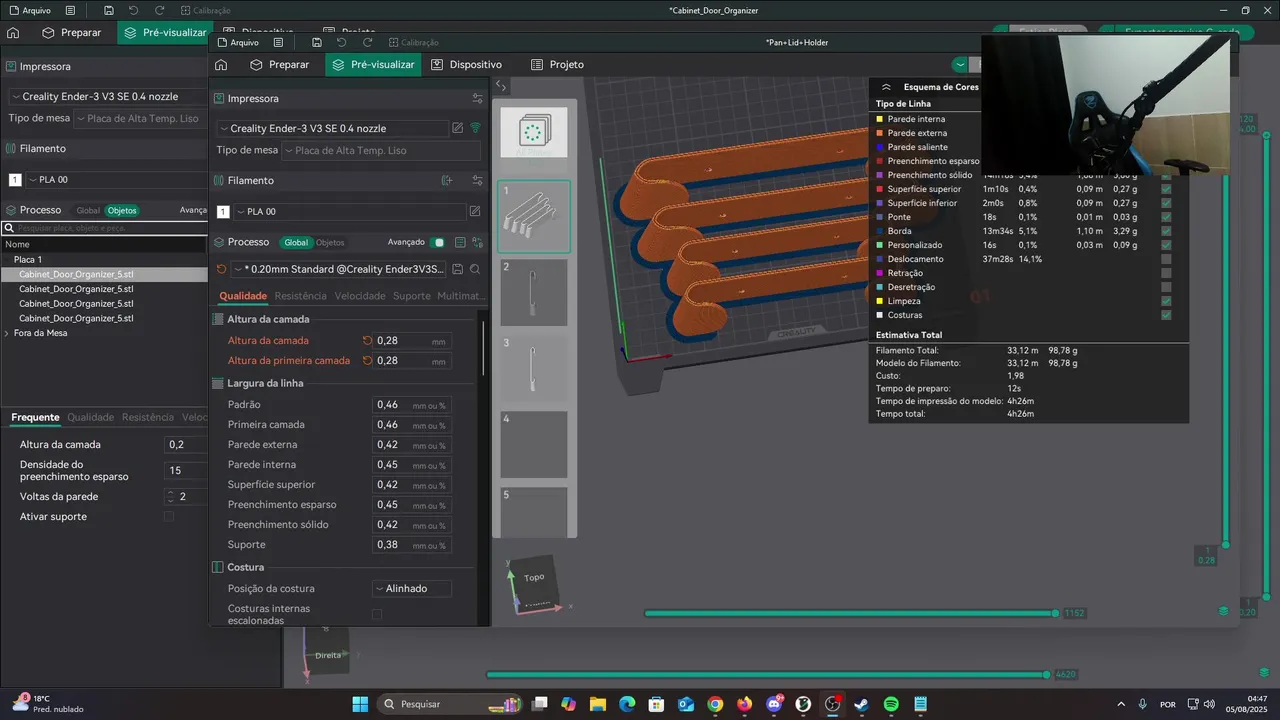This screenshot has height=720, width=1280.
Task: Open Tipo de mesa dropdown in front window
Action: pyautogui.click(x=381, y=150)
